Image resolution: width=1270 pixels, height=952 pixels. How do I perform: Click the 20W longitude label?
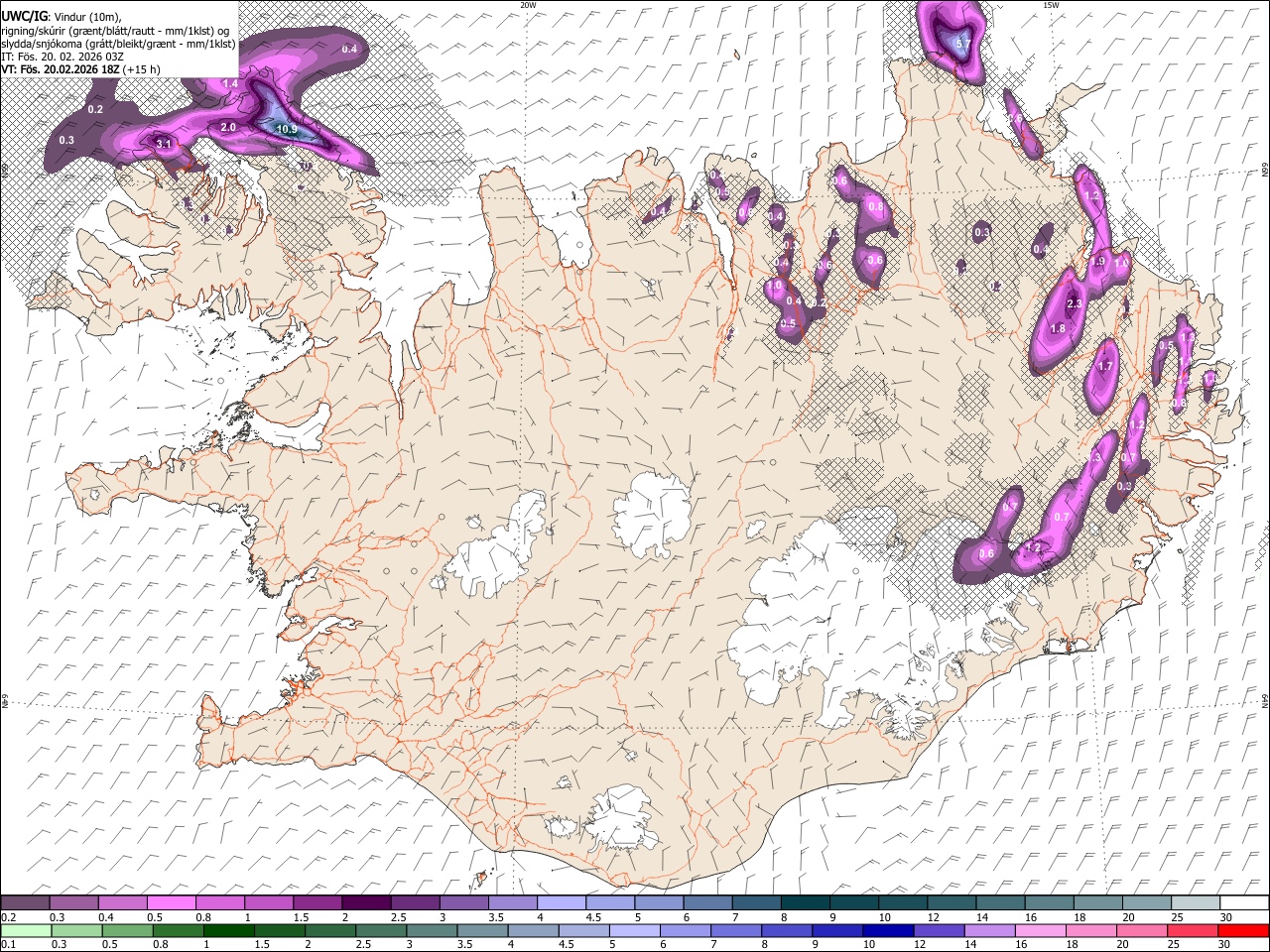coord(528,5)
